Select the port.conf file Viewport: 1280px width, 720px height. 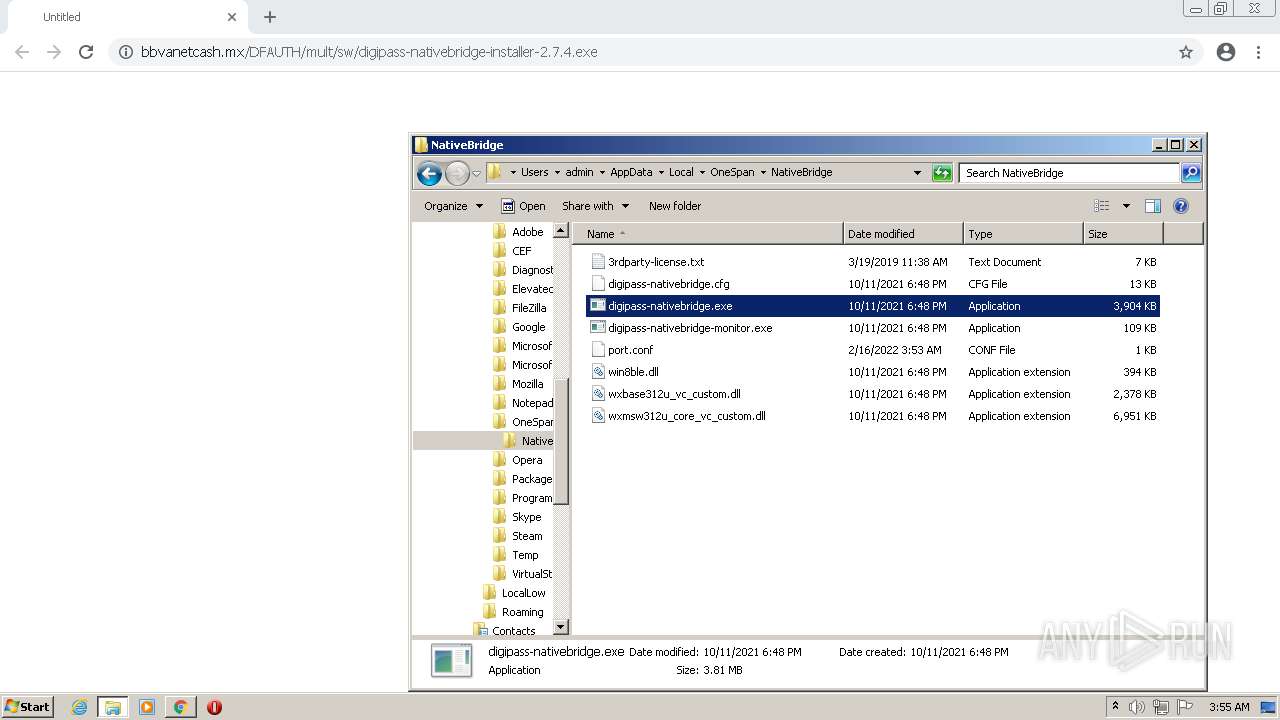tap(630, 350)
